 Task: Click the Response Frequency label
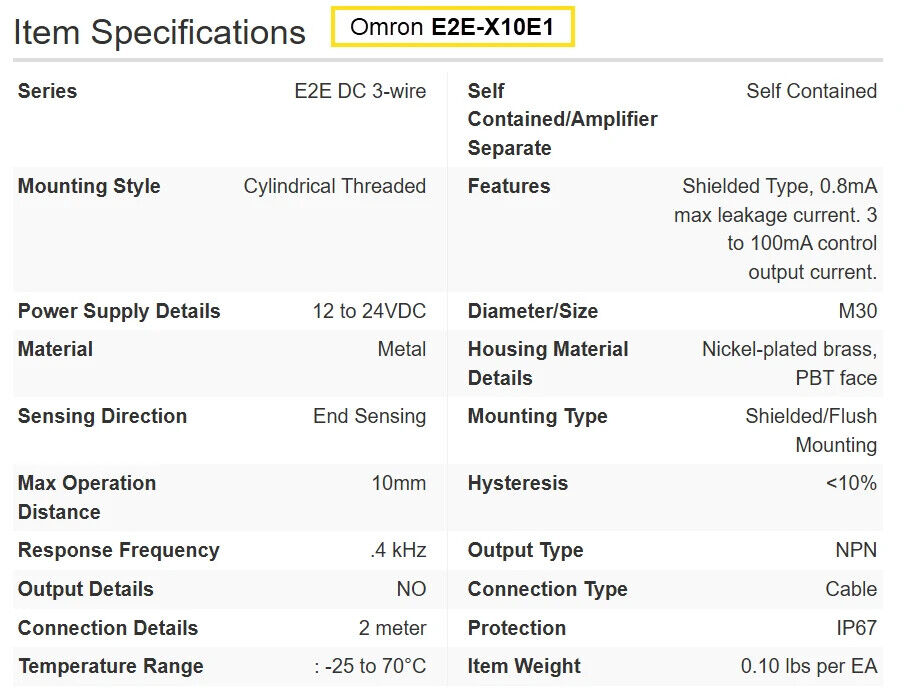(119, 550)
